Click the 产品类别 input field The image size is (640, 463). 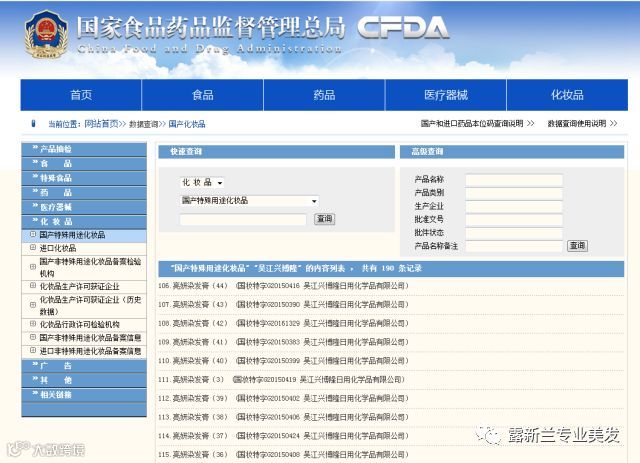pos(514,193)
